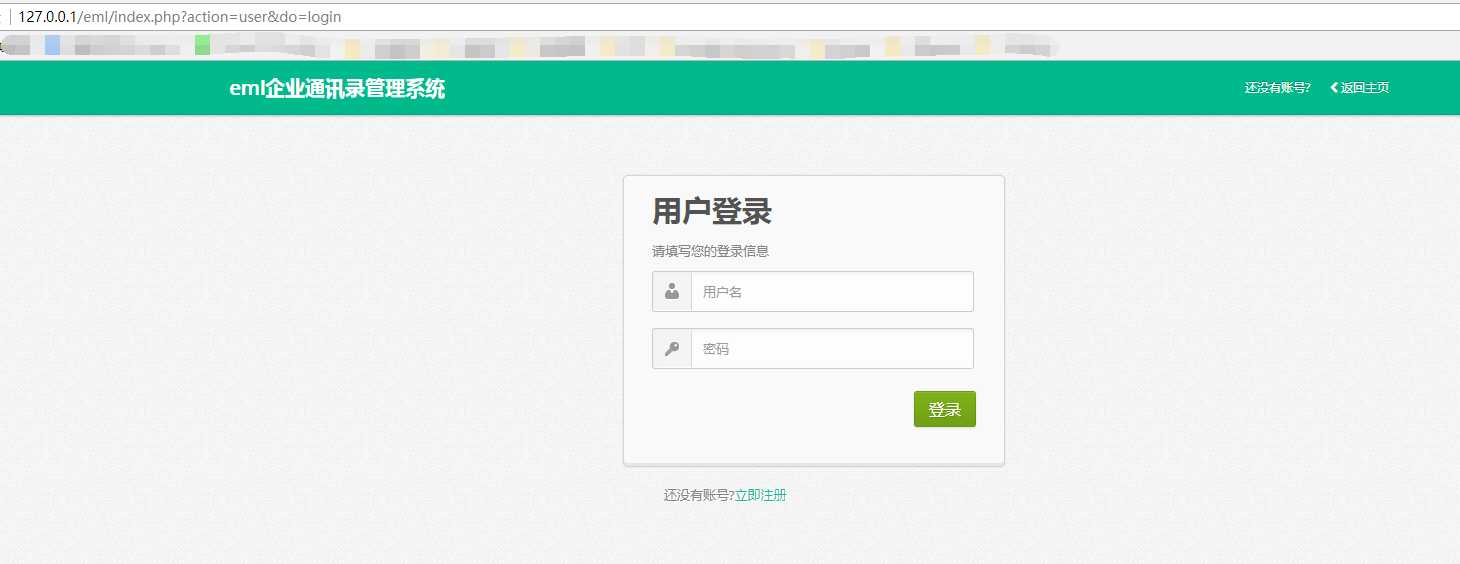Image resolution: width=1460 pixels, height=564 pixels.
Task: Click the 请填写您的登录信息 instruction text
Action: (x=710, y=251)
